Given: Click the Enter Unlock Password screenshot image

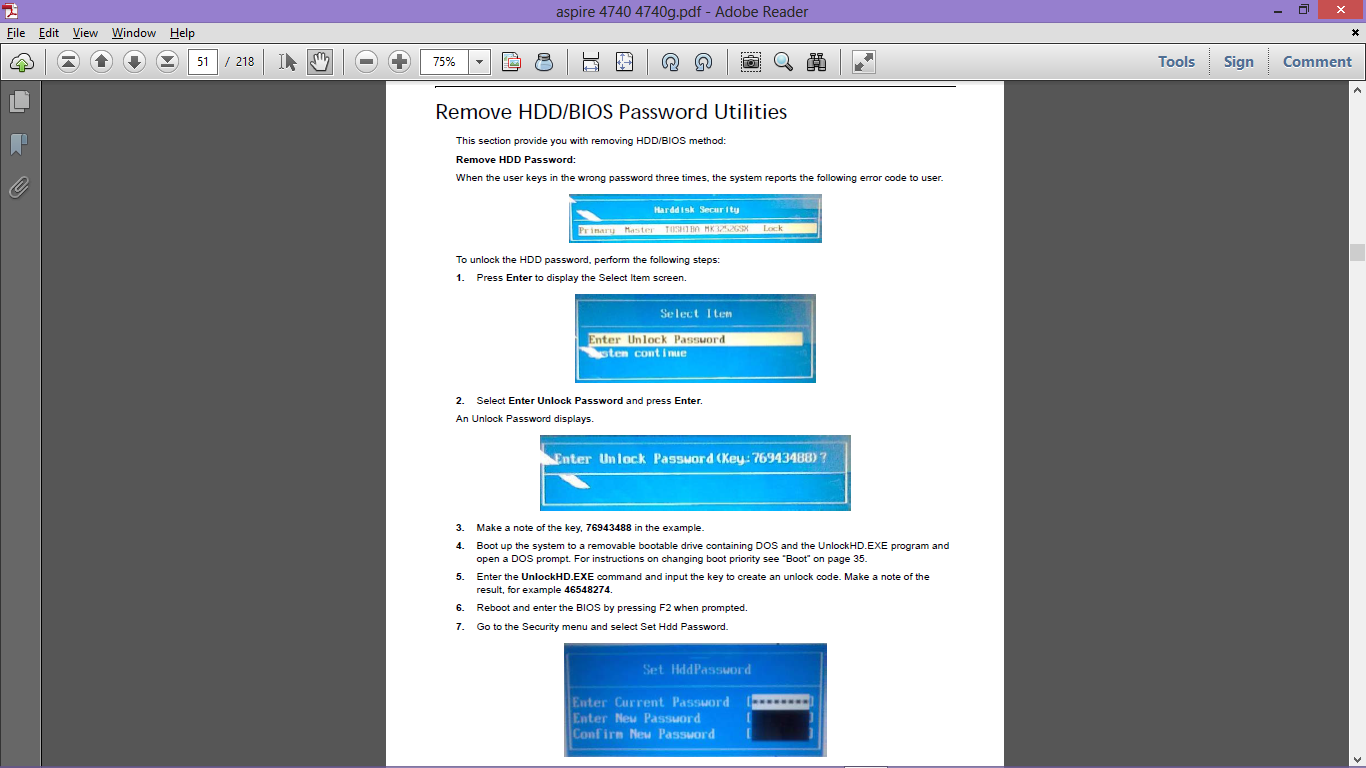Looking at the screenshot, I should pyautogui.click(x=695, y=473).
